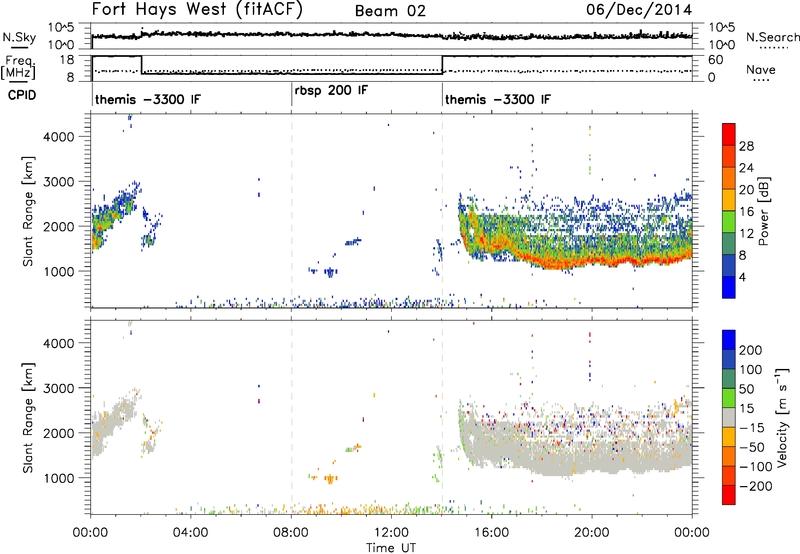Click the "N.Search" legend label
This screenshot has height=554, width=800.
pos(772,37)
